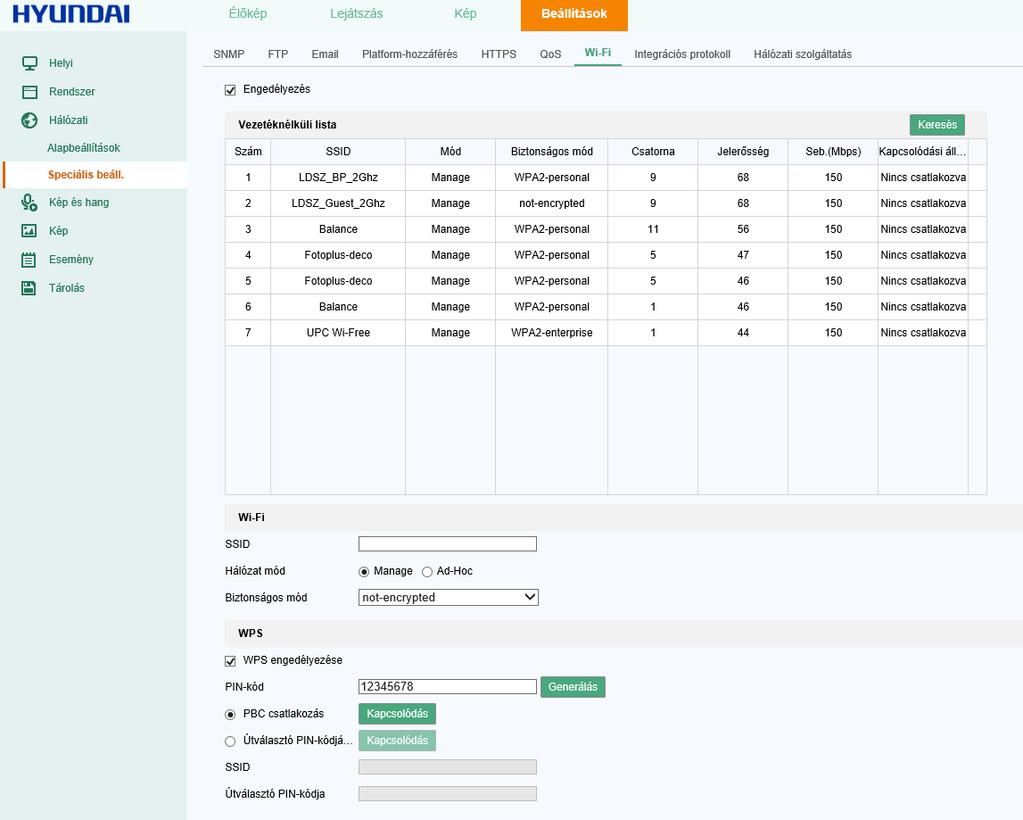Select the Manage network mode radio

coord(364,571)
